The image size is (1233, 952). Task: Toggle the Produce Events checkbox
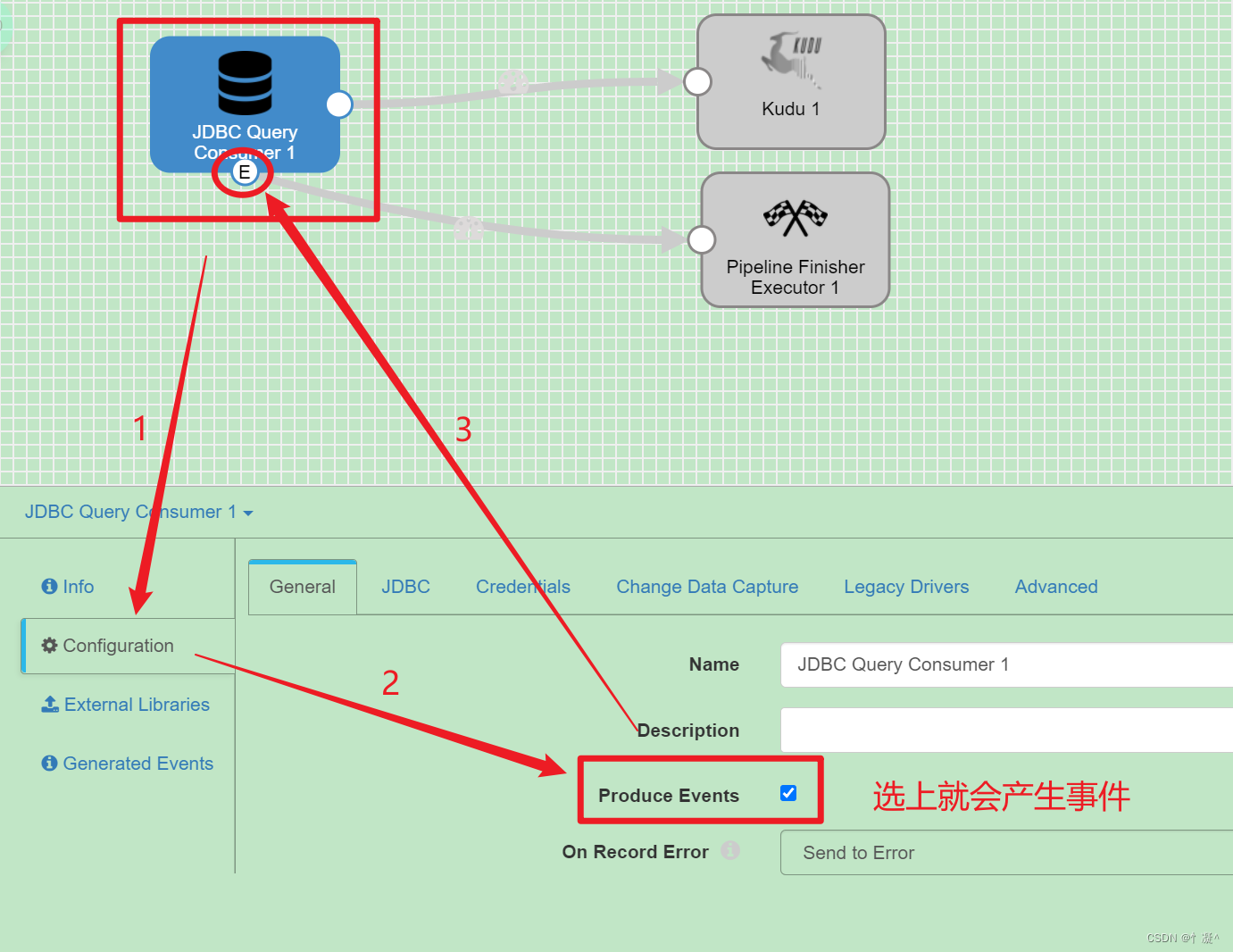pos(788,793)
